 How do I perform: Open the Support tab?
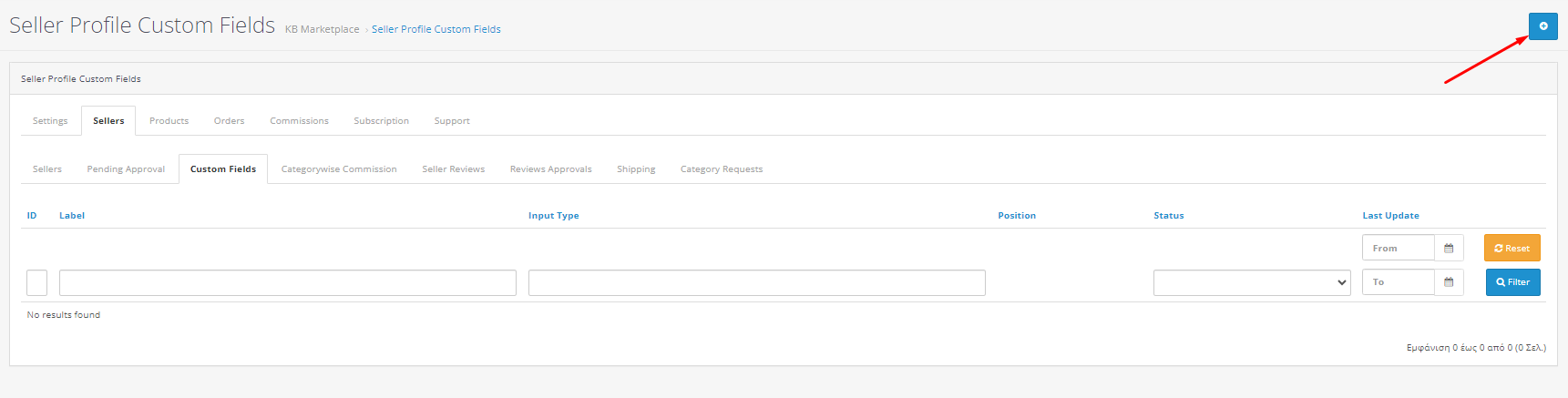[x=452, y=121]
